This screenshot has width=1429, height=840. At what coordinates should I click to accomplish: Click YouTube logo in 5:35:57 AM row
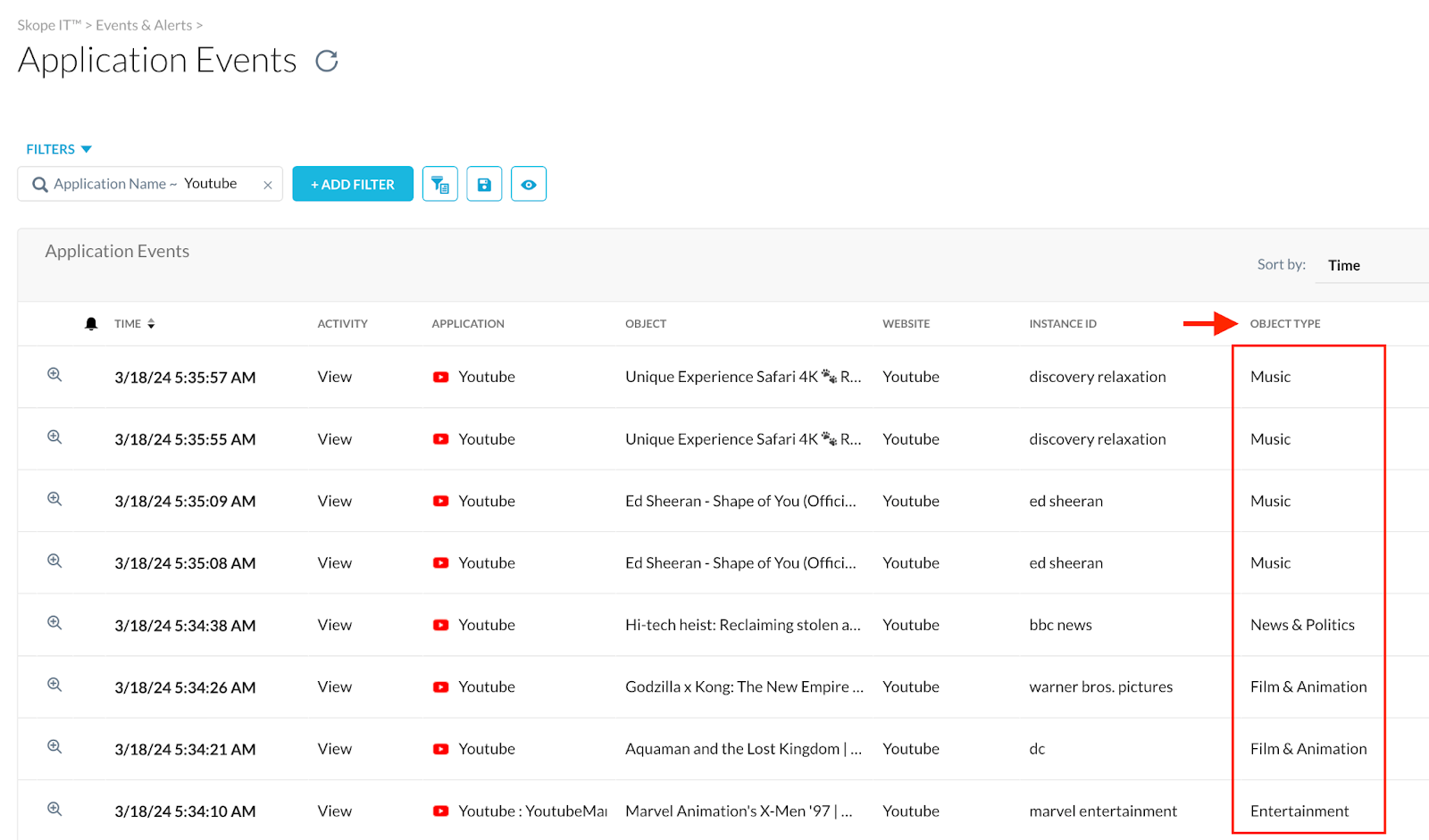(440, 377)
